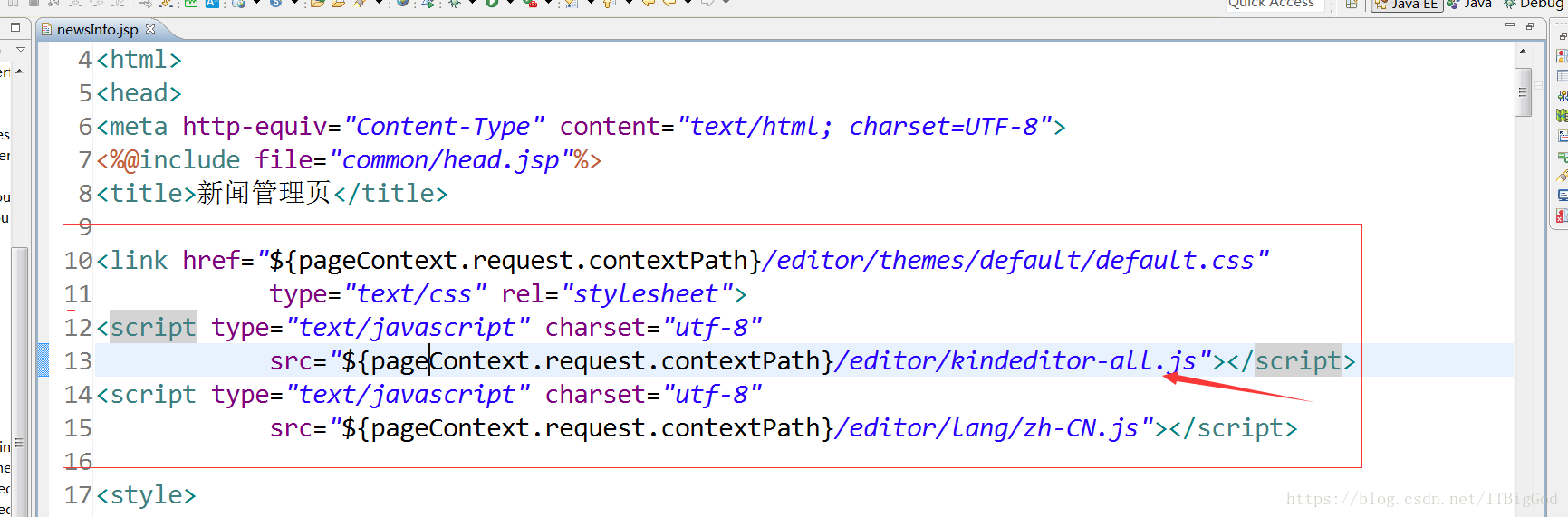
Task: Click the "Content-Type" attribute value
Action: click(x=444, y=127)
